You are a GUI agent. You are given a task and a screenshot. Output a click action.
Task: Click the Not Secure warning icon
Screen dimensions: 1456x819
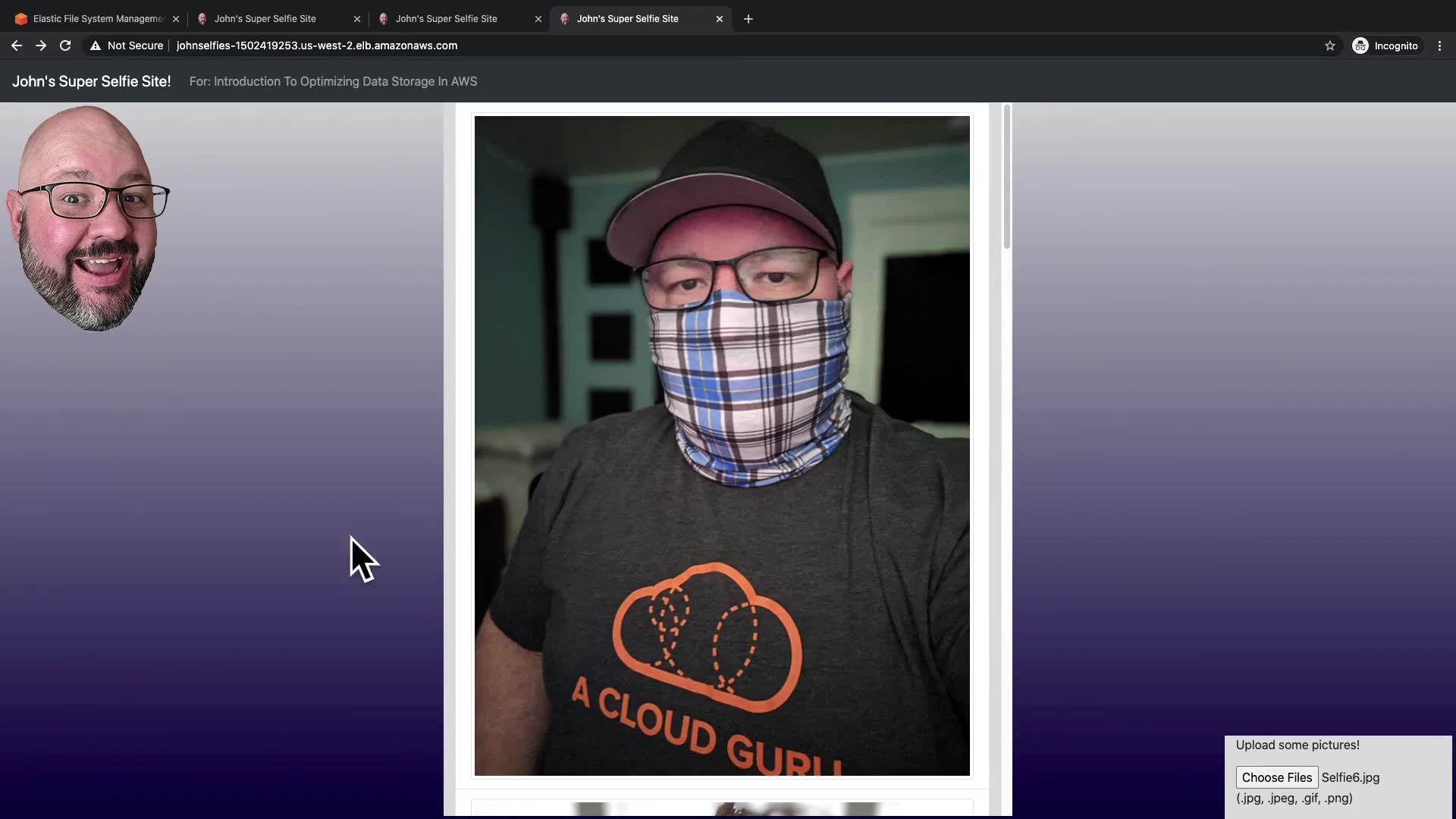[96, 45]
